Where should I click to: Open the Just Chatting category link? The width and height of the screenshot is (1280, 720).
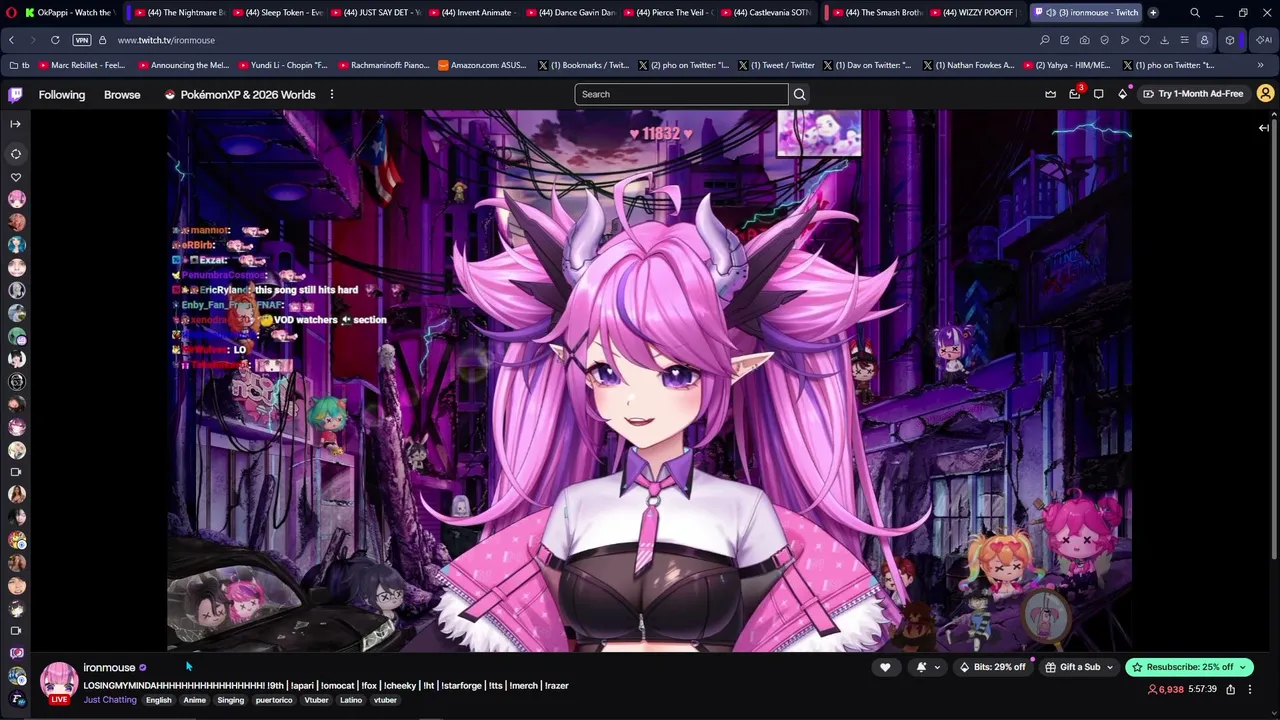point(110,700)
